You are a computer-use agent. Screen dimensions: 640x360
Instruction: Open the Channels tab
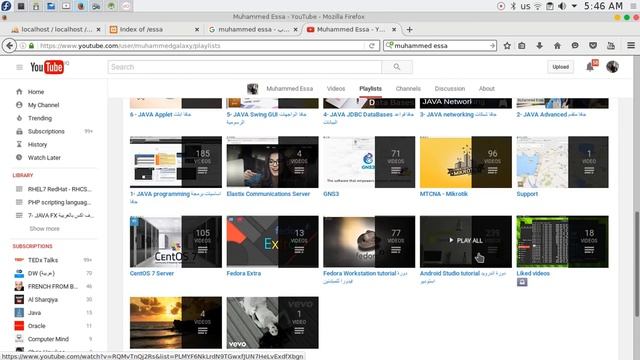tap(408, 89)
